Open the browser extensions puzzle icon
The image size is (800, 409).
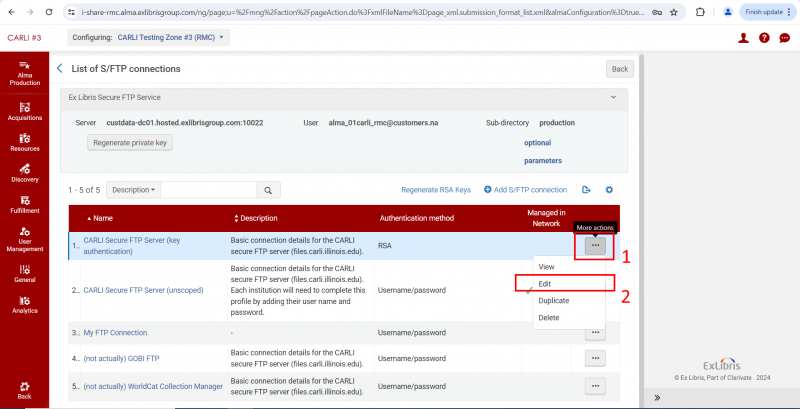point(701,12)
